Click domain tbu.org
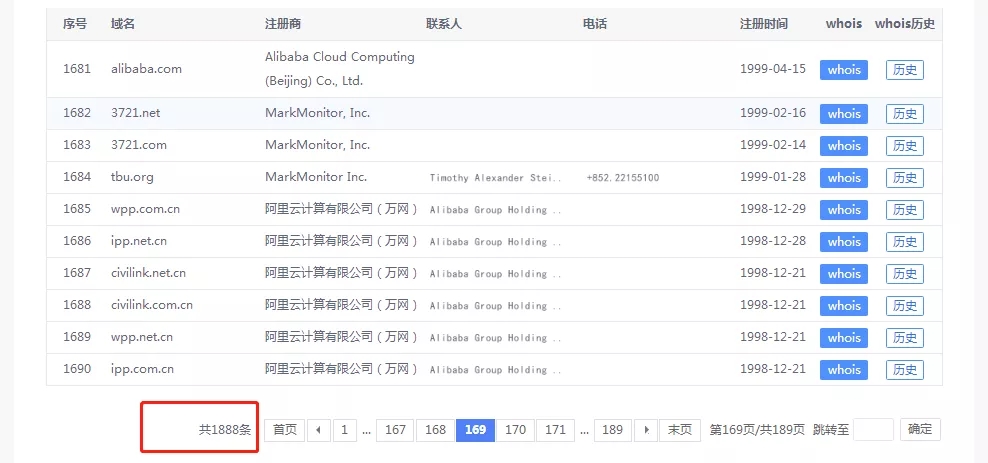 pos(132,177)
